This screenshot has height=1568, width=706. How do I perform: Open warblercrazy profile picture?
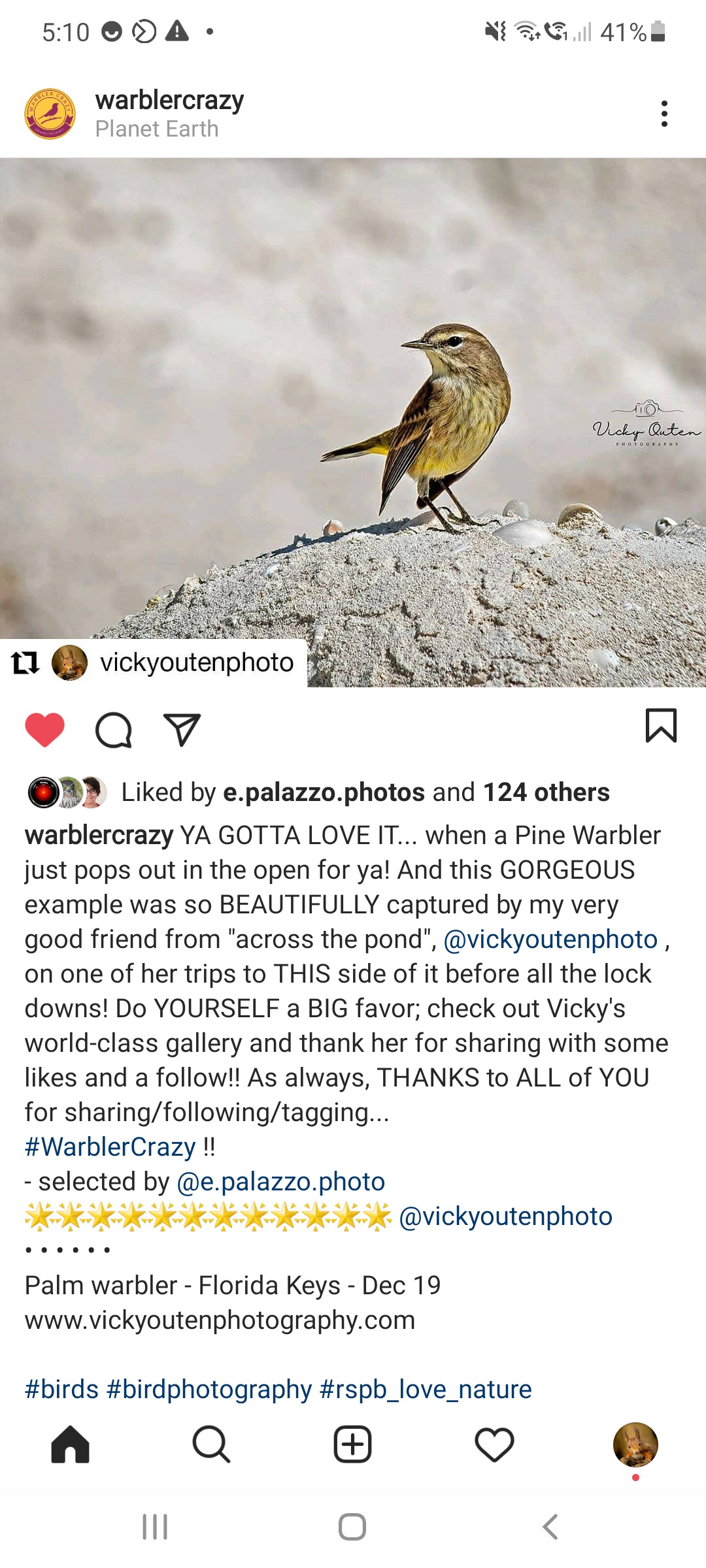[50, 114]
